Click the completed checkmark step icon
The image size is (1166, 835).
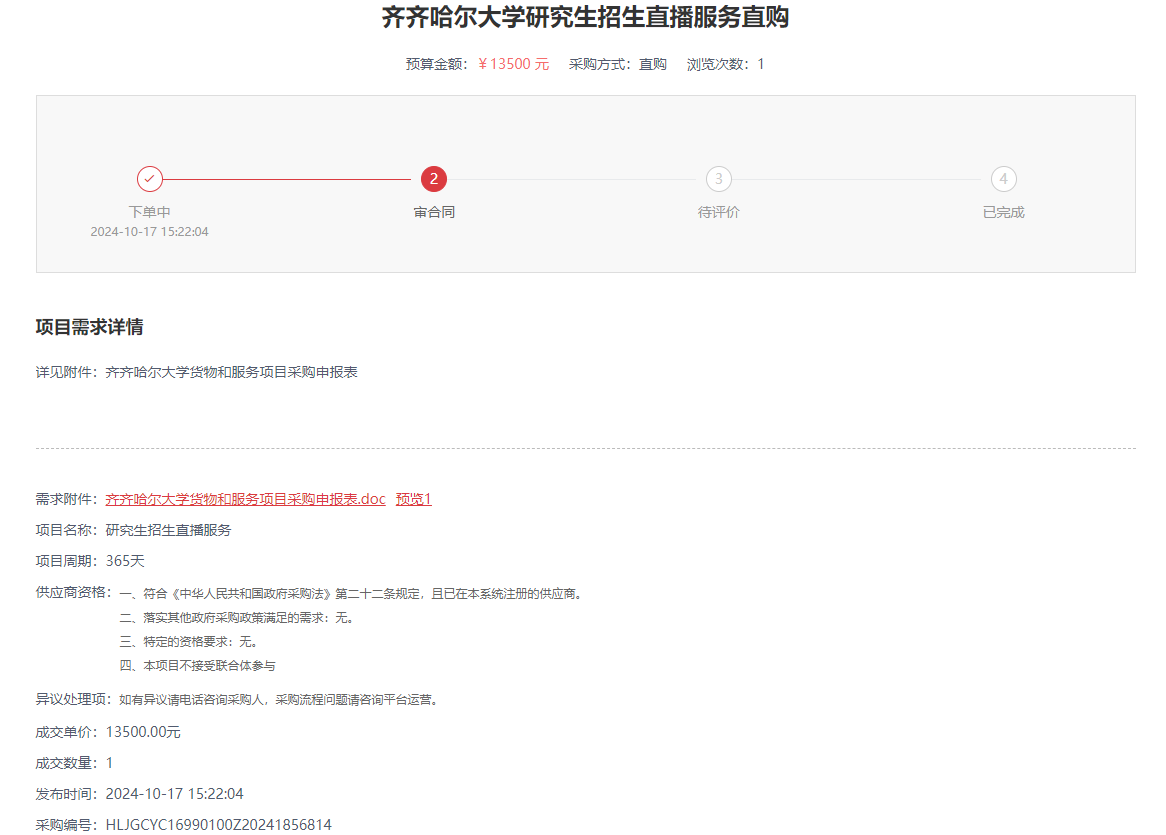tap(150, 179)
